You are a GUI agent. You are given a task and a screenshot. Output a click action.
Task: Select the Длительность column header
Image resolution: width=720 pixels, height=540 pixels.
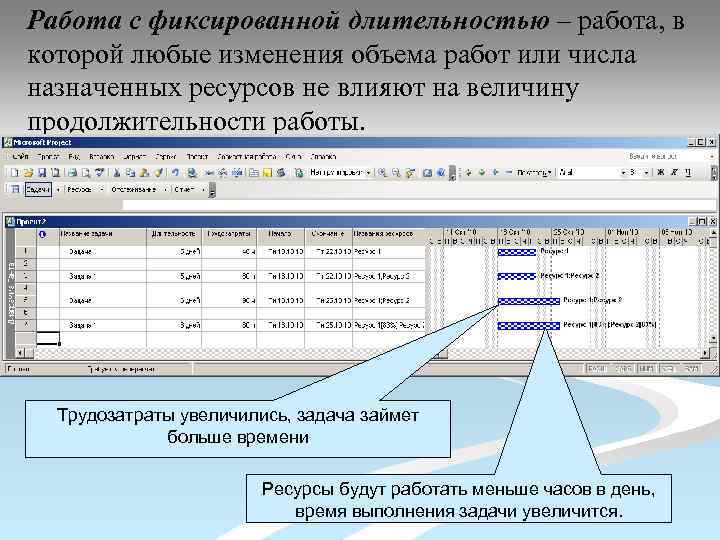point(174,234)
